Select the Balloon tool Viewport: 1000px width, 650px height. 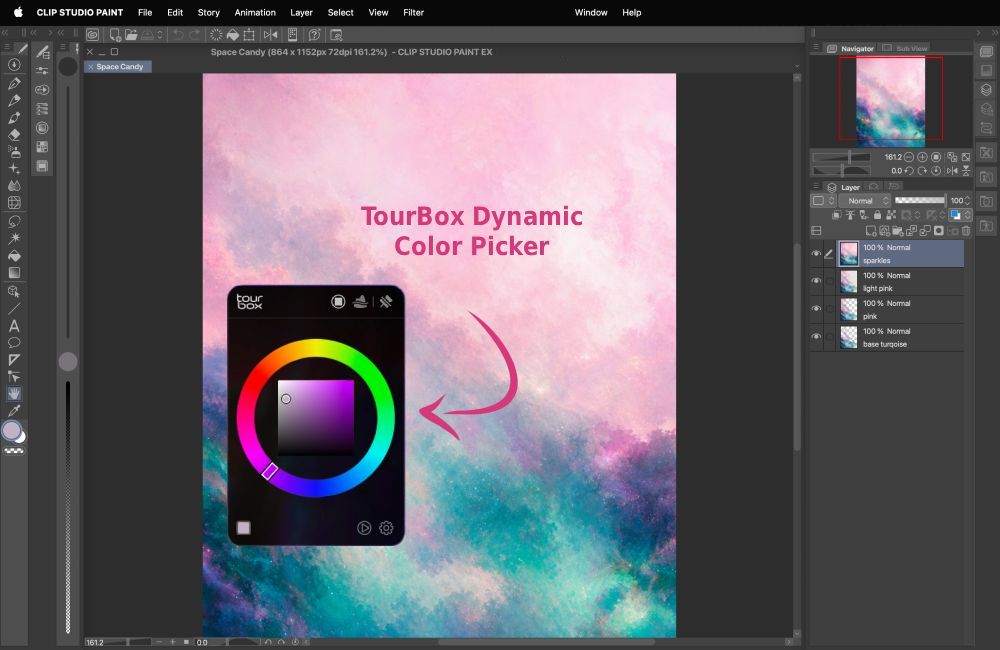point(14,343)
